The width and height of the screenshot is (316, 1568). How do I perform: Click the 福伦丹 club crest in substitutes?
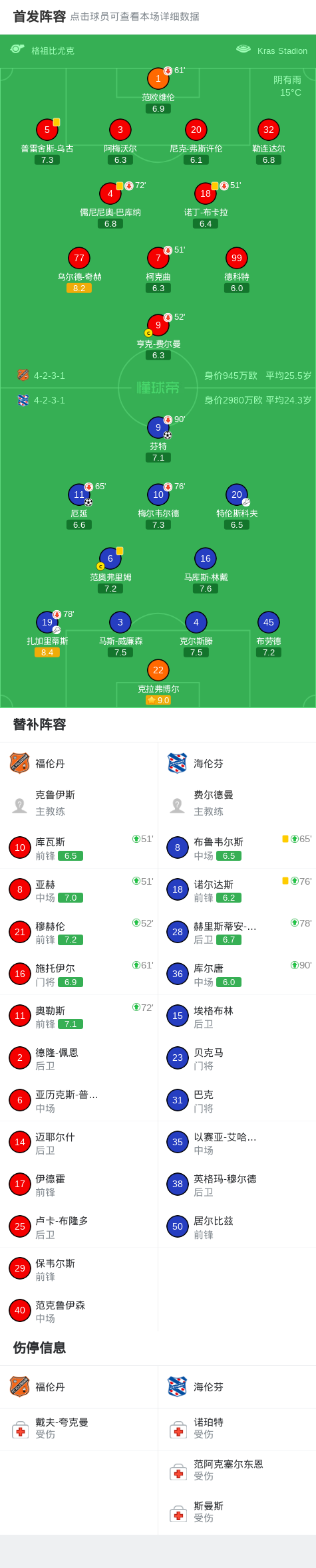(x=20, y=763)
